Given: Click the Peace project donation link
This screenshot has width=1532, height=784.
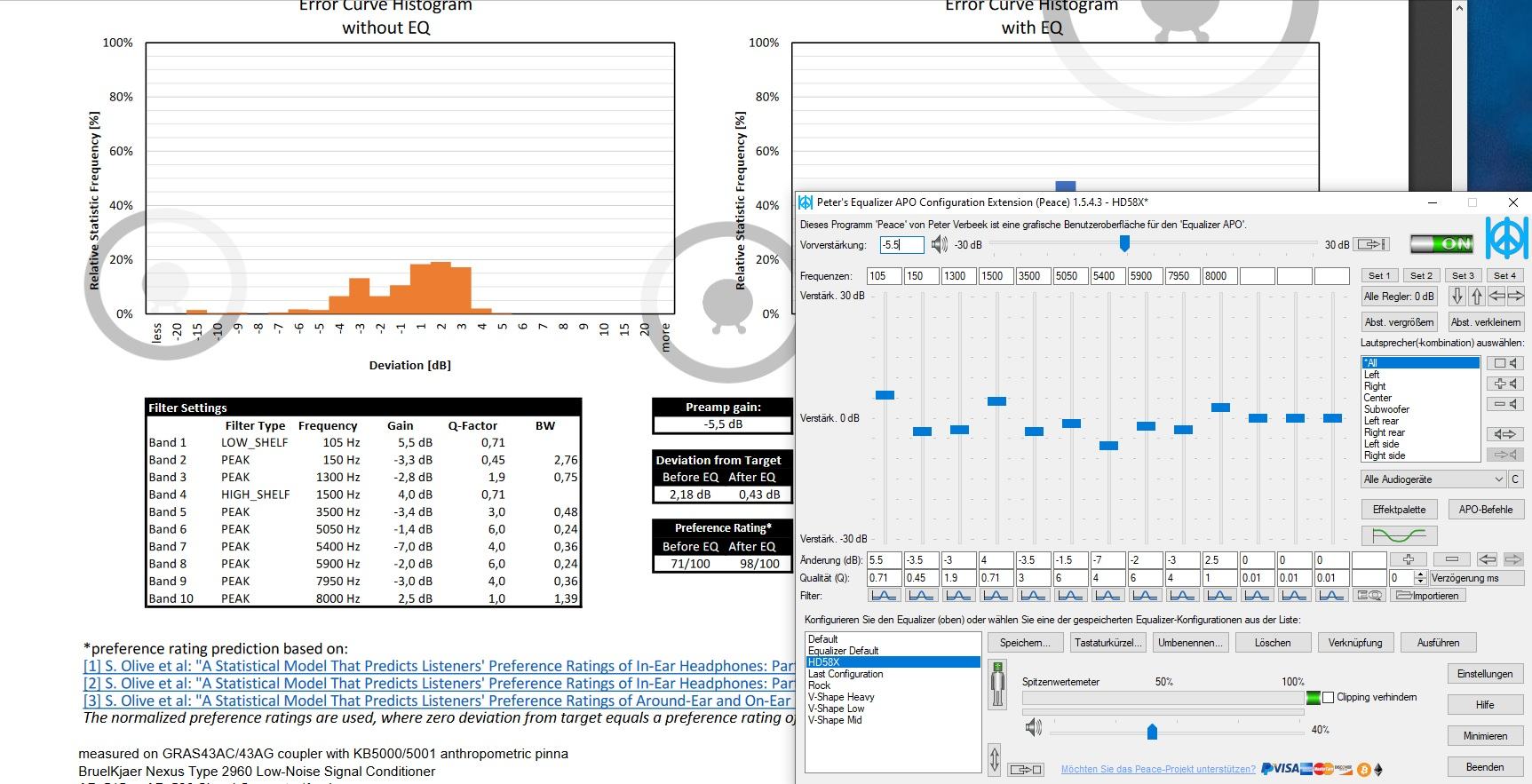Looking at the screenshot, I should pos(1158,769).
